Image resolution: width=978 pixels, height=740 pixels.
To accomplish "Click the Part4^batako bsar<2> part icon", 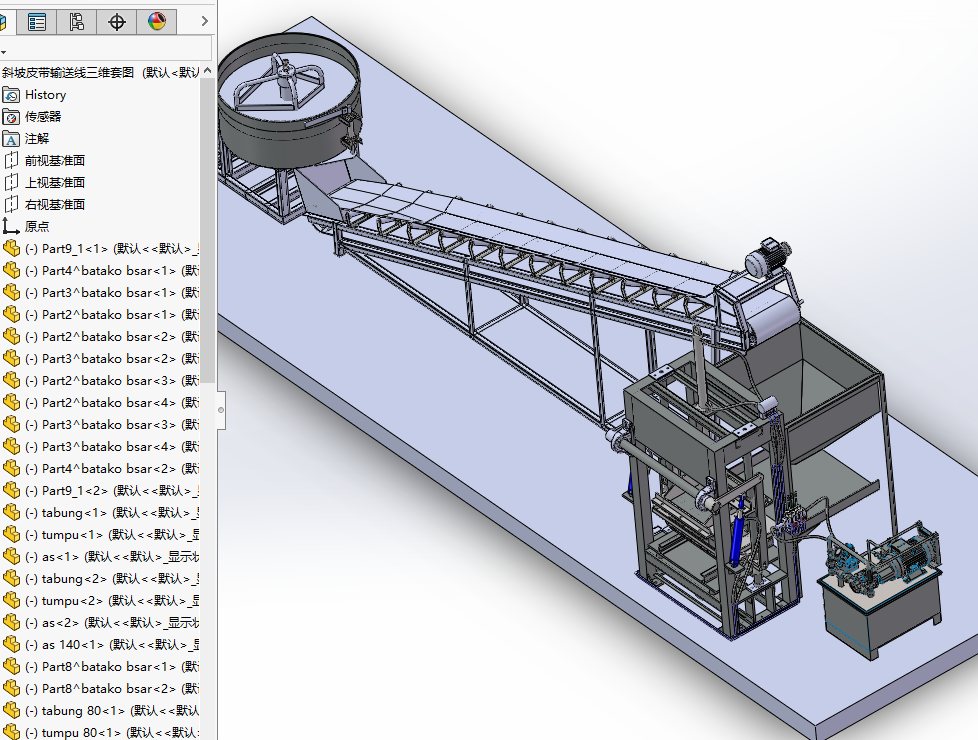I will pos(11,468).
